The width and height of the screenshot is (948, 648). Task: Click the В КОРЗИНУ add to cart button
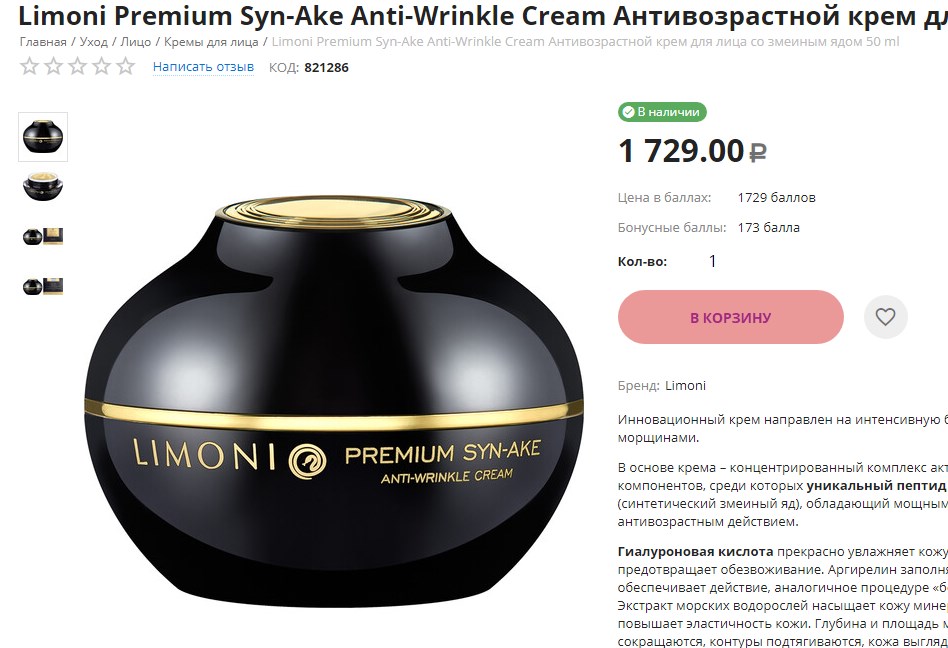click(730, 317)
